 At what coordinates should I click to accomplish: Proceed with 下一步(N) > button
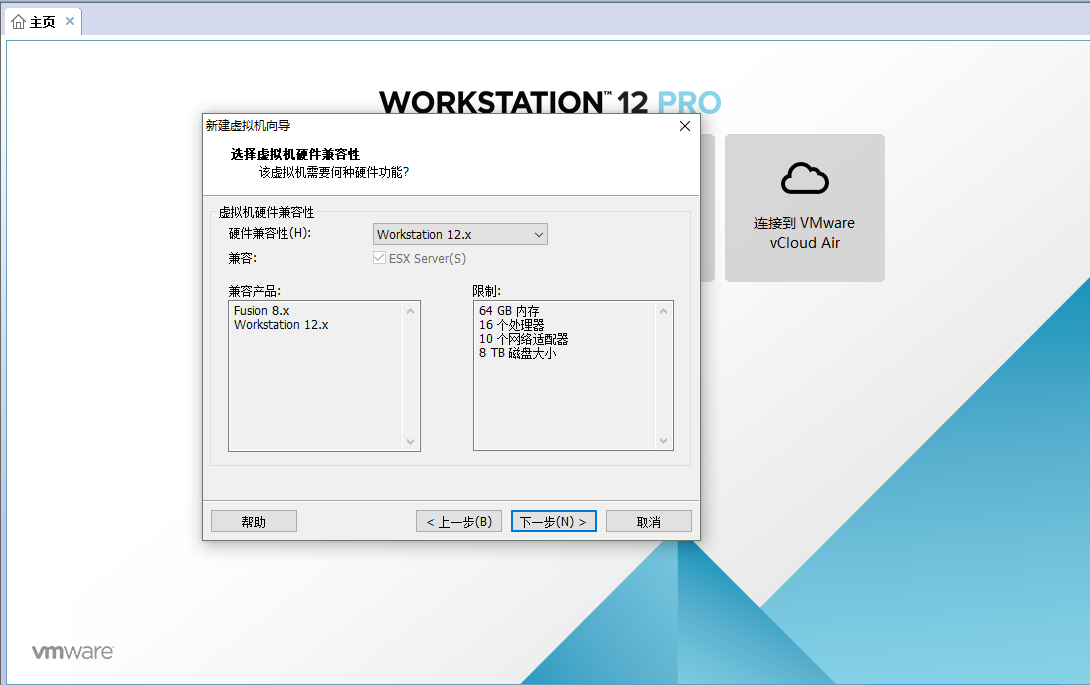(x=553, y=522)
